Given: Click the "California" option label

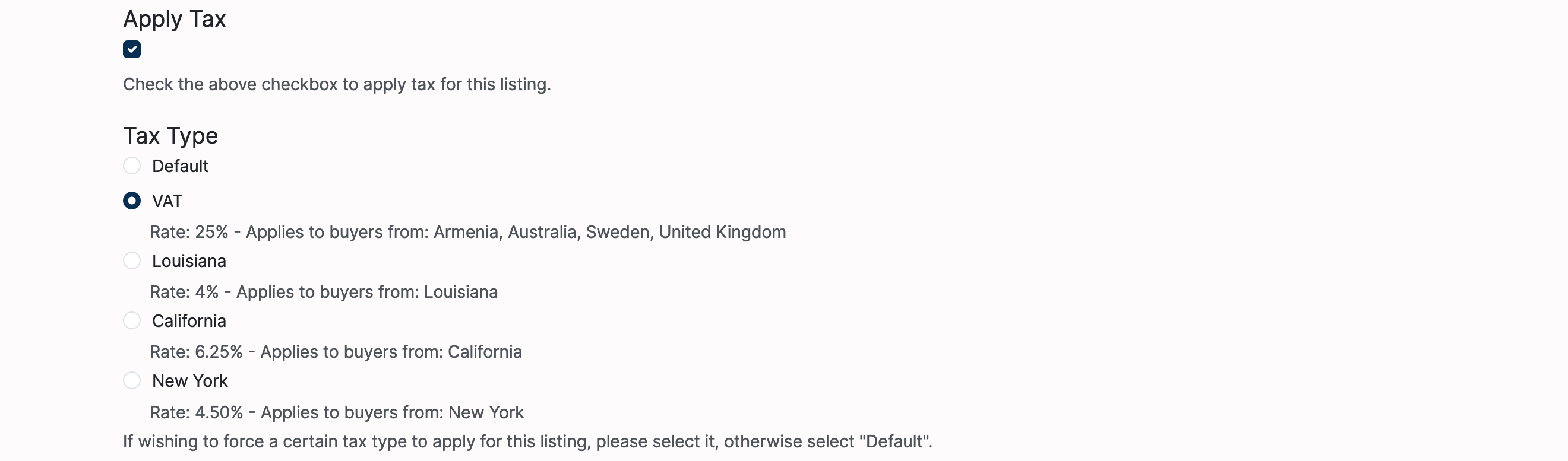Looking at the screenshot, I should coord(189,321).
